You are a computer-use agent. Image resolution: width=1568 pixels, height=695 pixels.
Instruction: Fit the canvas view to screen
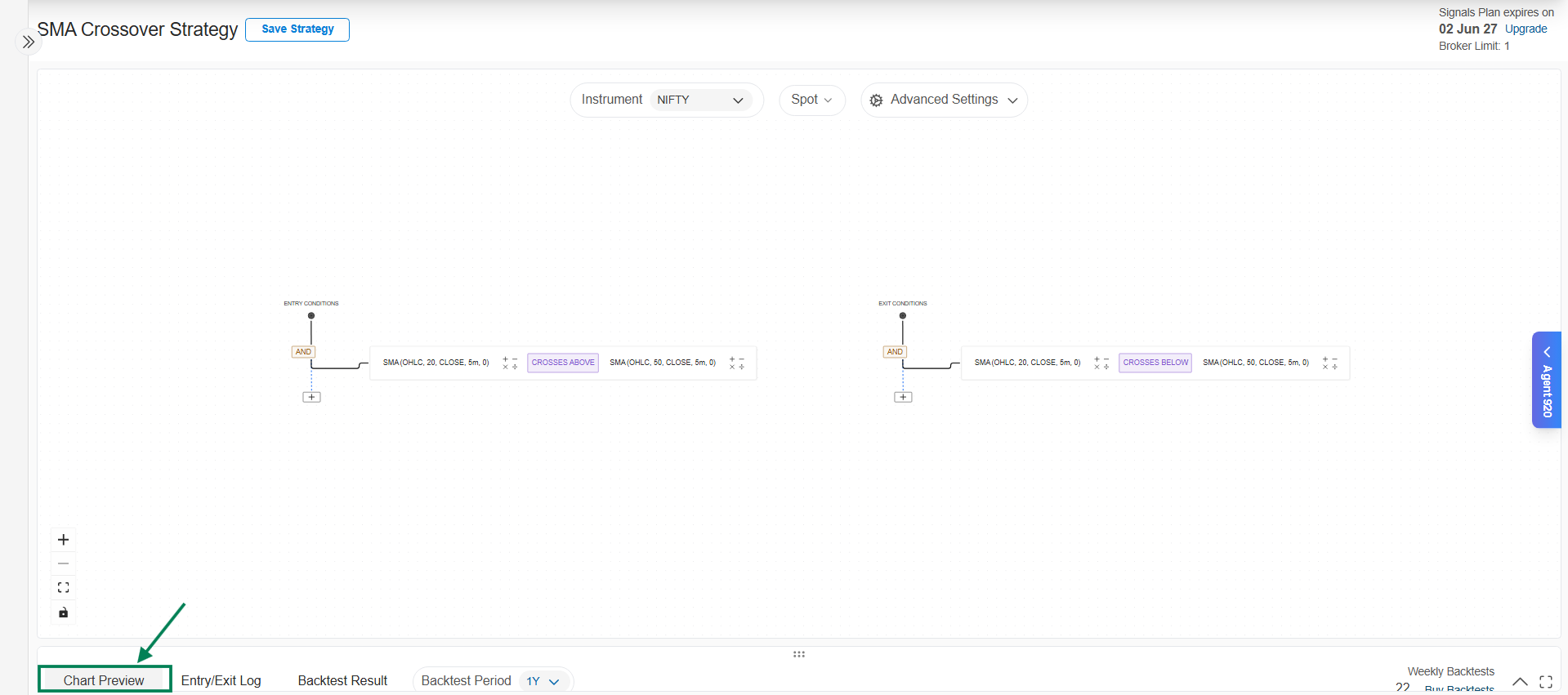[x=63, y=588]
